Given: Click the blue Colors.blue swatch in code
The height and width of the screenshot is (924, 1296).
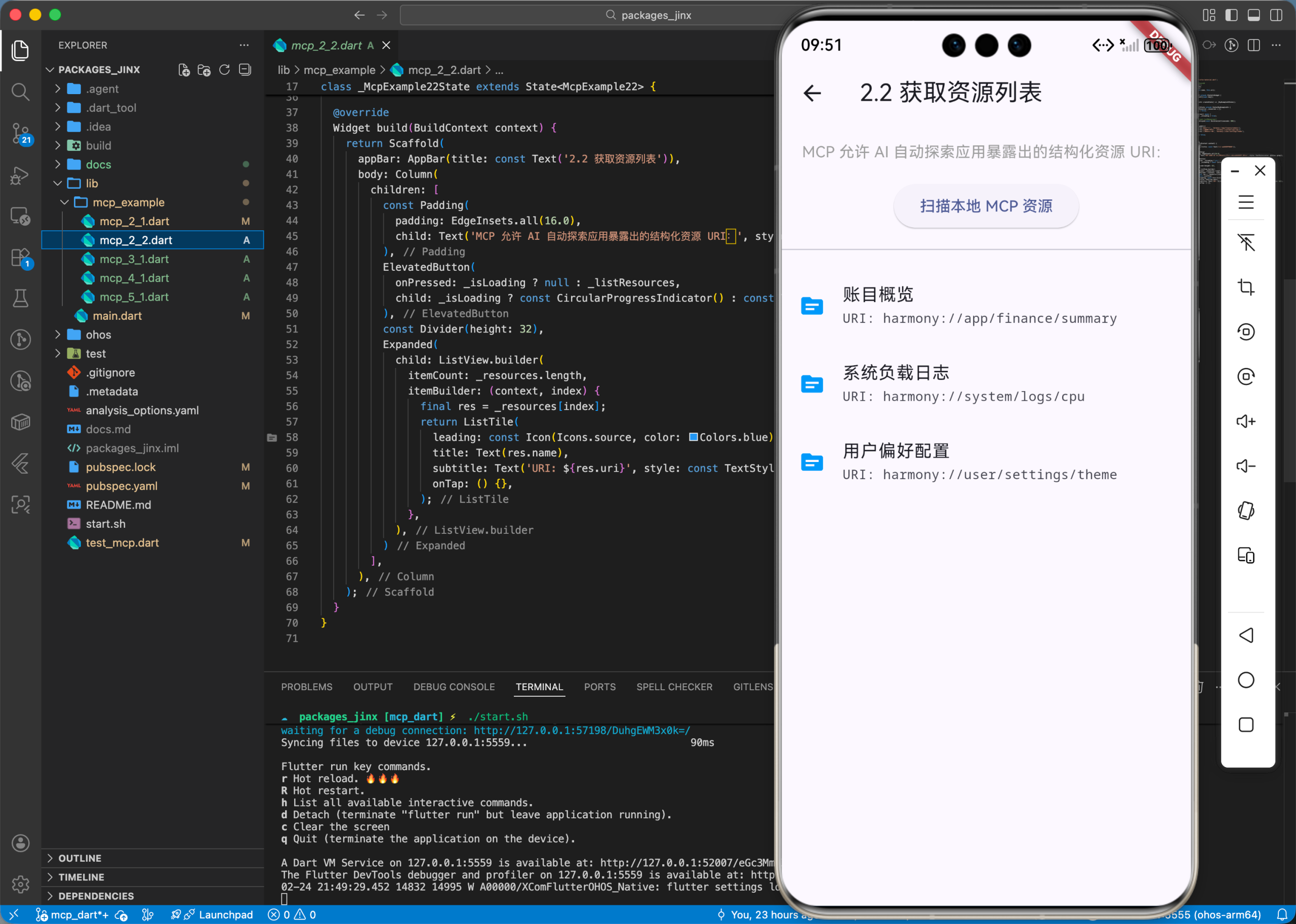Looking at the screenshot, I should point(693,437).
